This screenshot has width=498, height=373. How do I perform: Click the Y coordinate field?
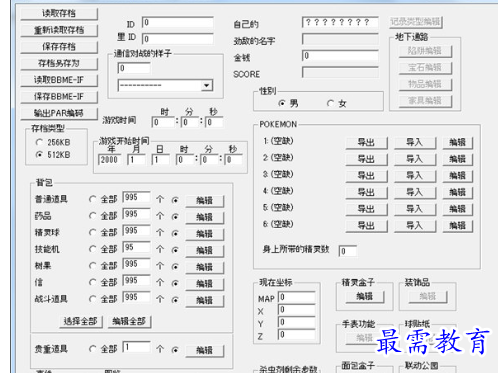point(297,322)
